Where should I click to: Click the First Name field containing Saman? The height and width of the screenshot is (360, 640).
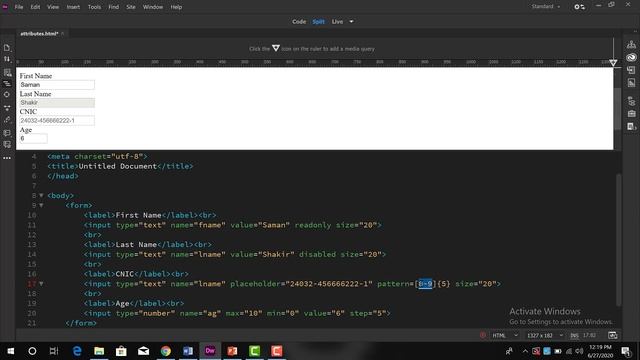tap(57, 85)
